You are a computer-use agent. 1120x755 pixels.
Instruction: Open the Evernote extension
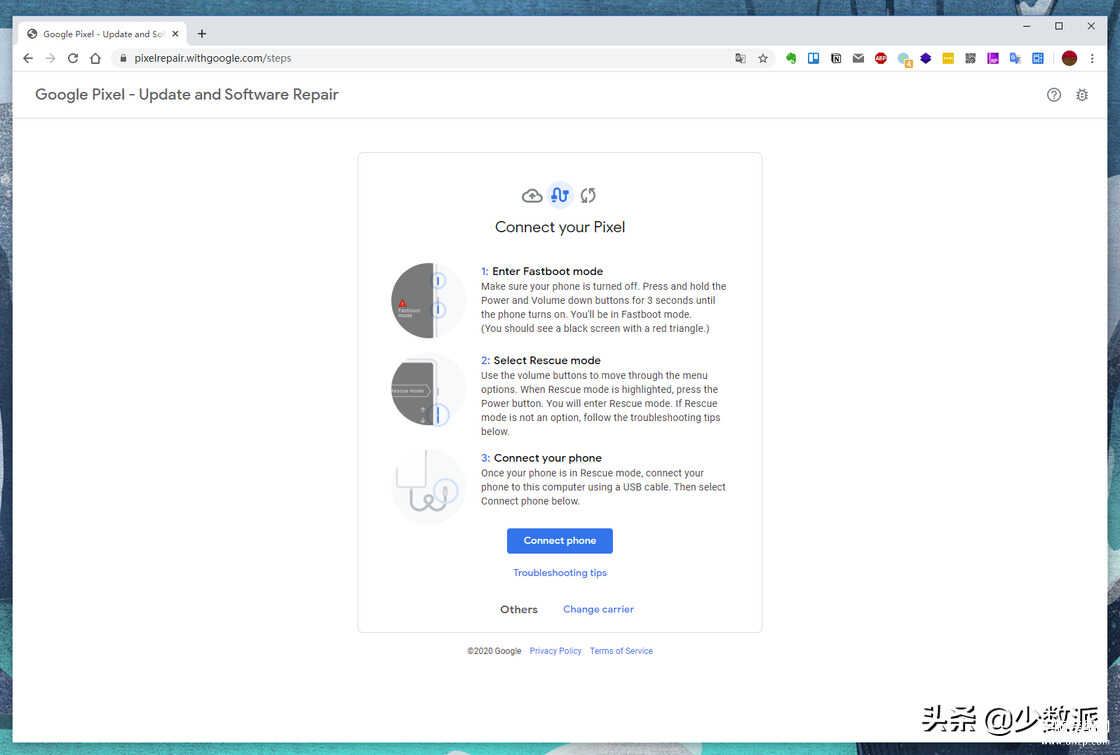click(791, 59)
